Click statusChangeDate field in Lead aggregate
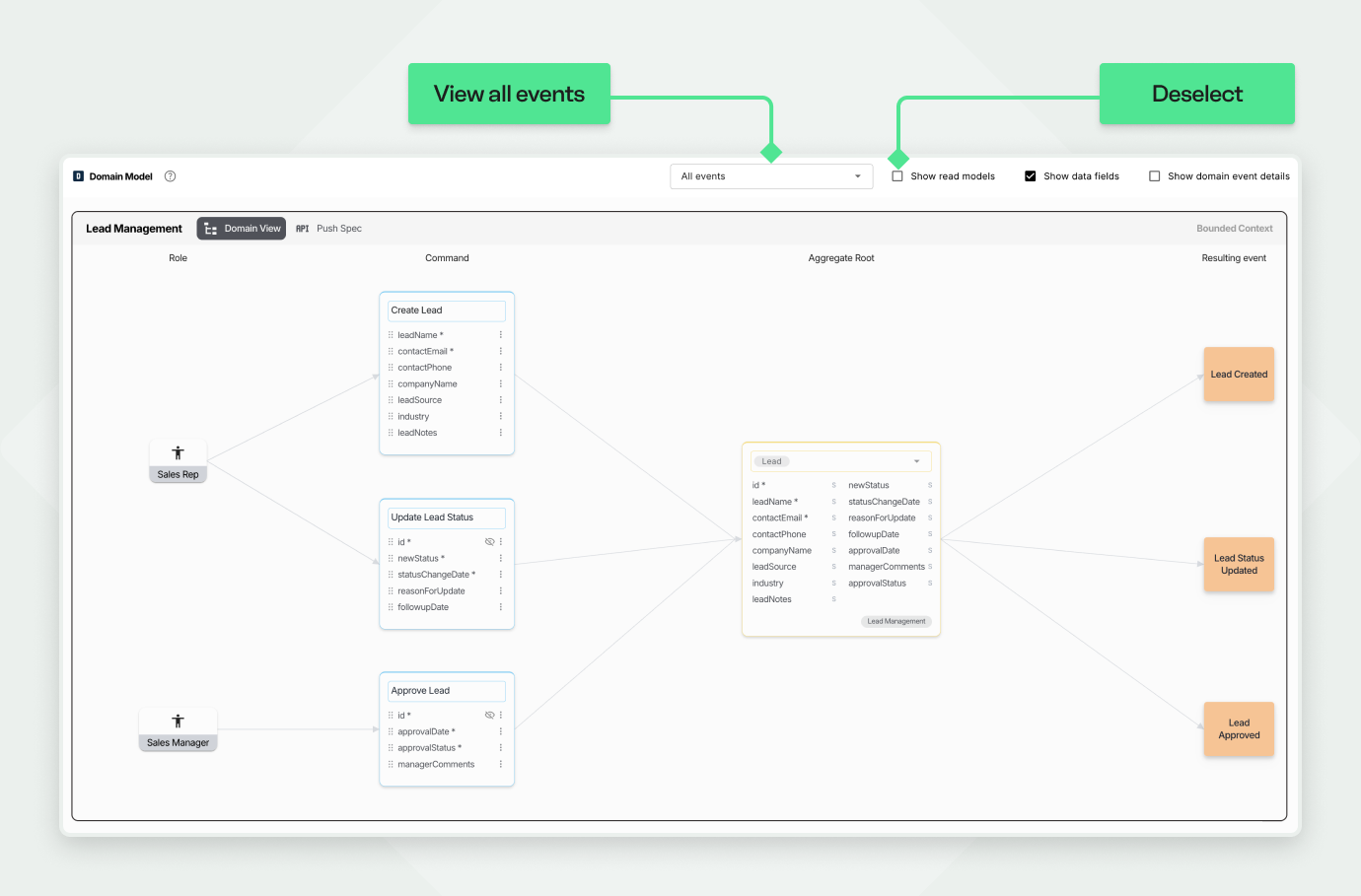 [x=884, y=502]
